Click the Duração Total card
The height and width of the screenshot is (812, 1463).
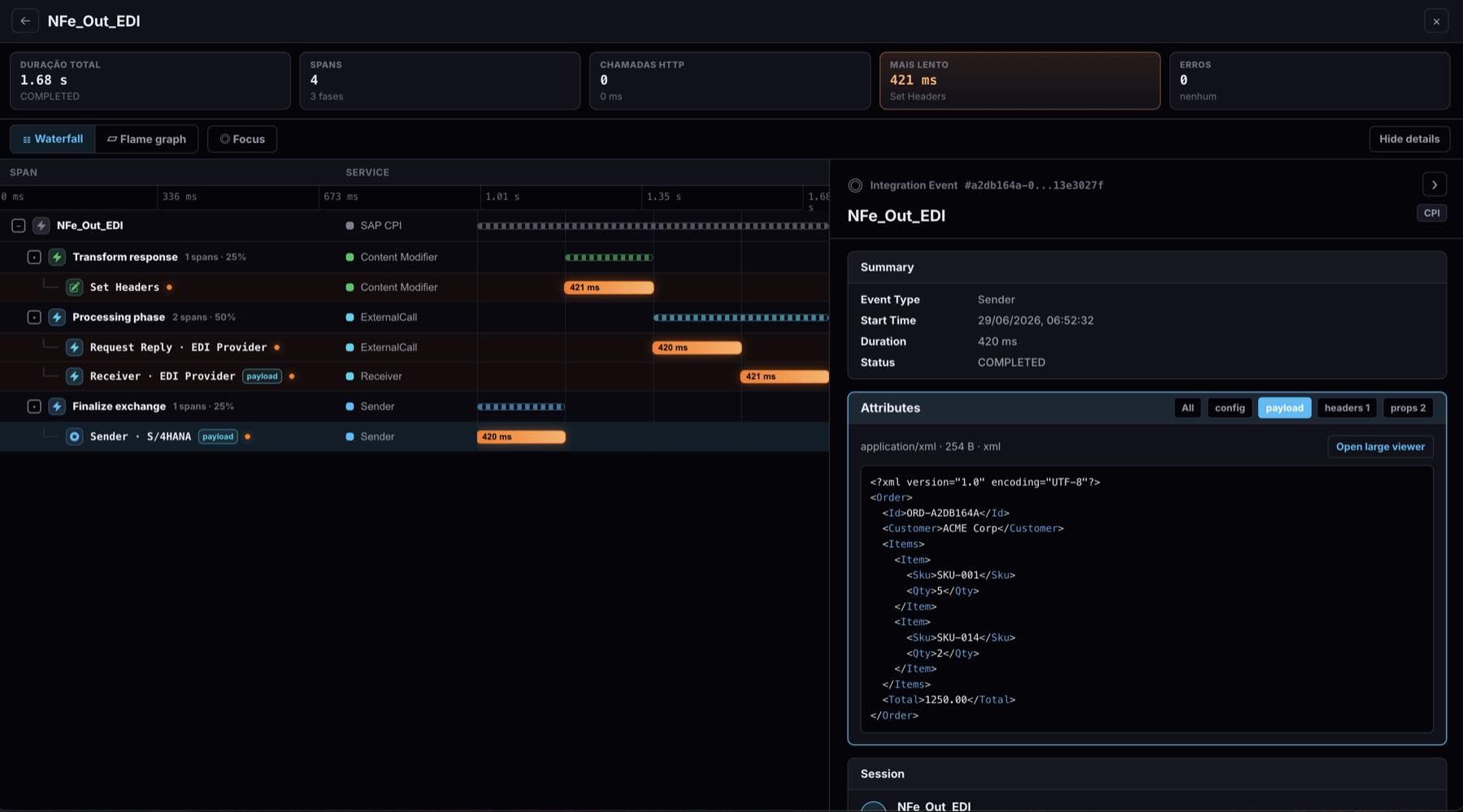click(150, 80)
